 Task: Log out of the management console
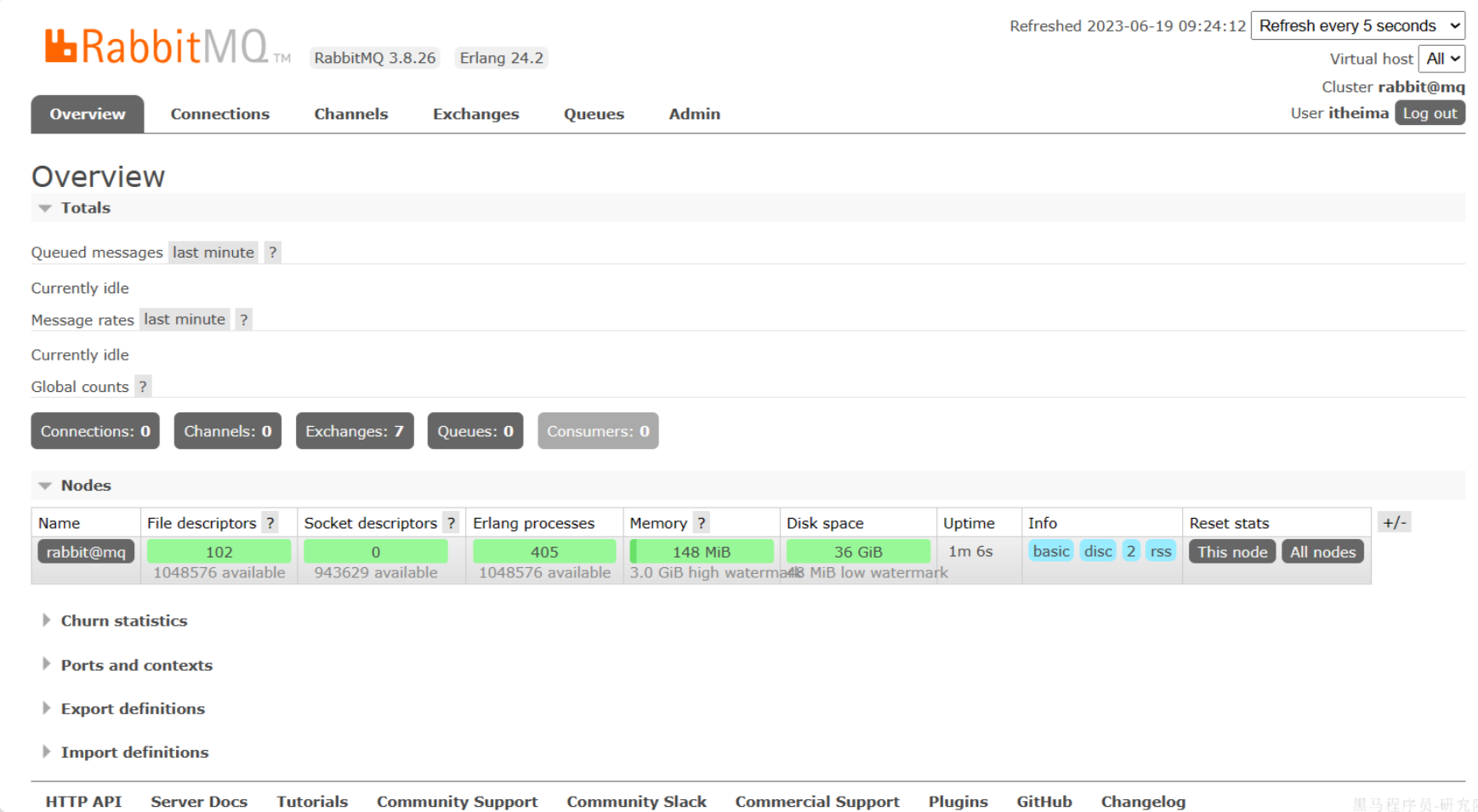1430,112
